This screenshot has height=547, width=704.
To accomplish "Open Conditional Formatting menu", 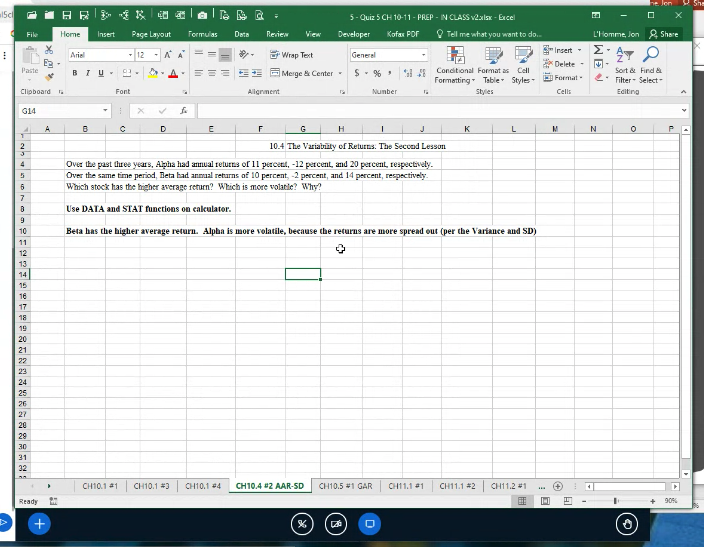I will 455,65.
